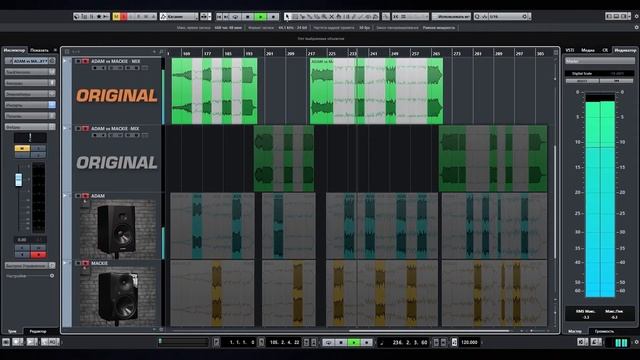Expand the Фейдер section in inspector
This screenshot has width=640, height=360.
point(30,127)
